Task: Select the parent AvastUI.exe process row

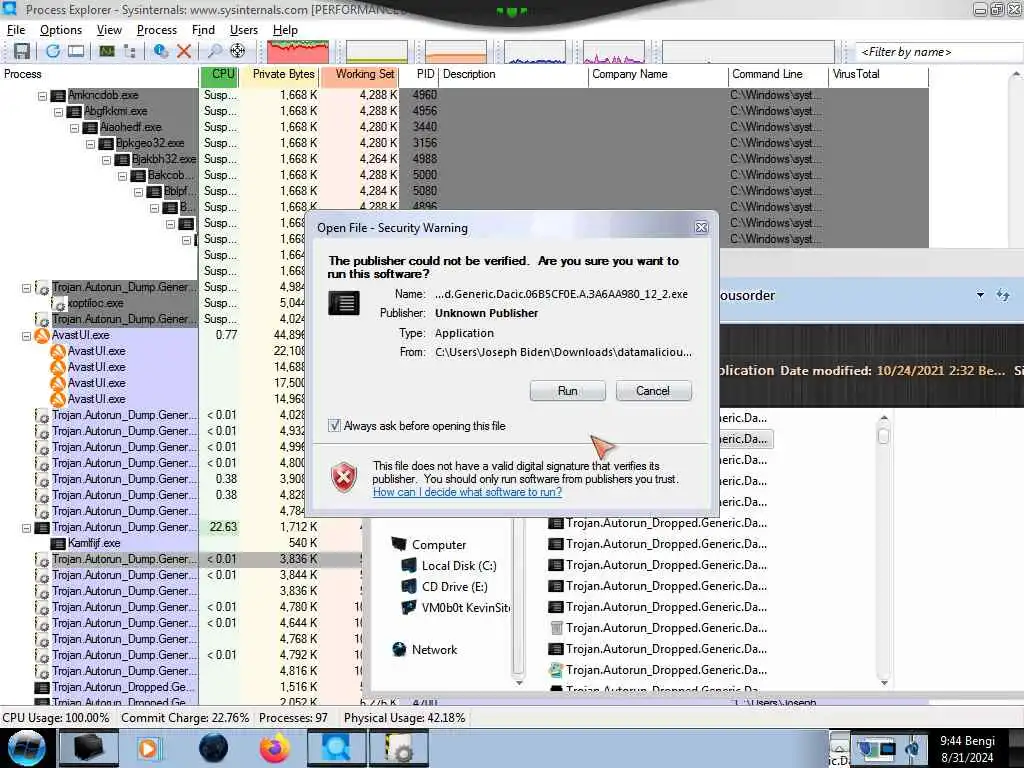Action: tap(80, 335)
